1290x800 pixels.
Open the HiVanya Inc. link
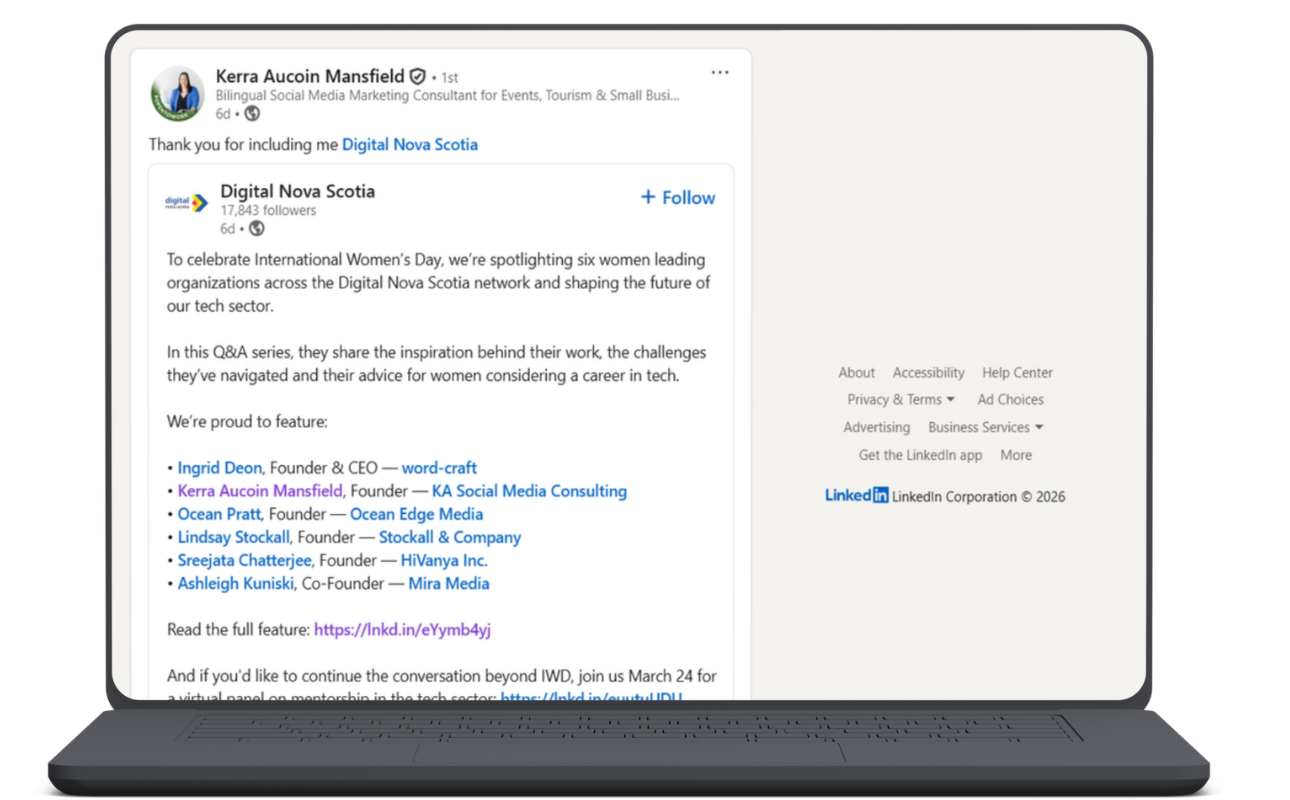(x=444, y=560)
